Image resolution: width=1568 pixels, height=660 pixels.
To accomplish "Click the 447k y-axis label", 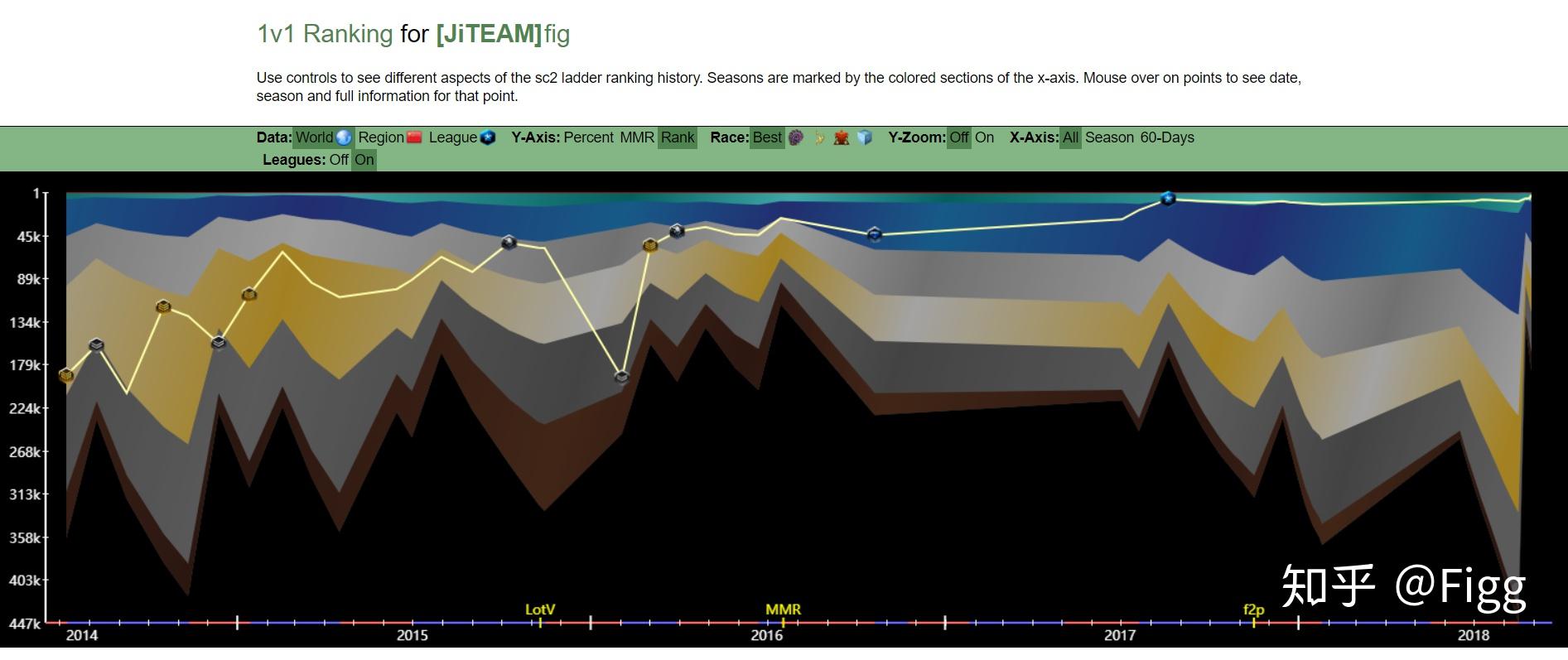I will (x=24, y=624).
